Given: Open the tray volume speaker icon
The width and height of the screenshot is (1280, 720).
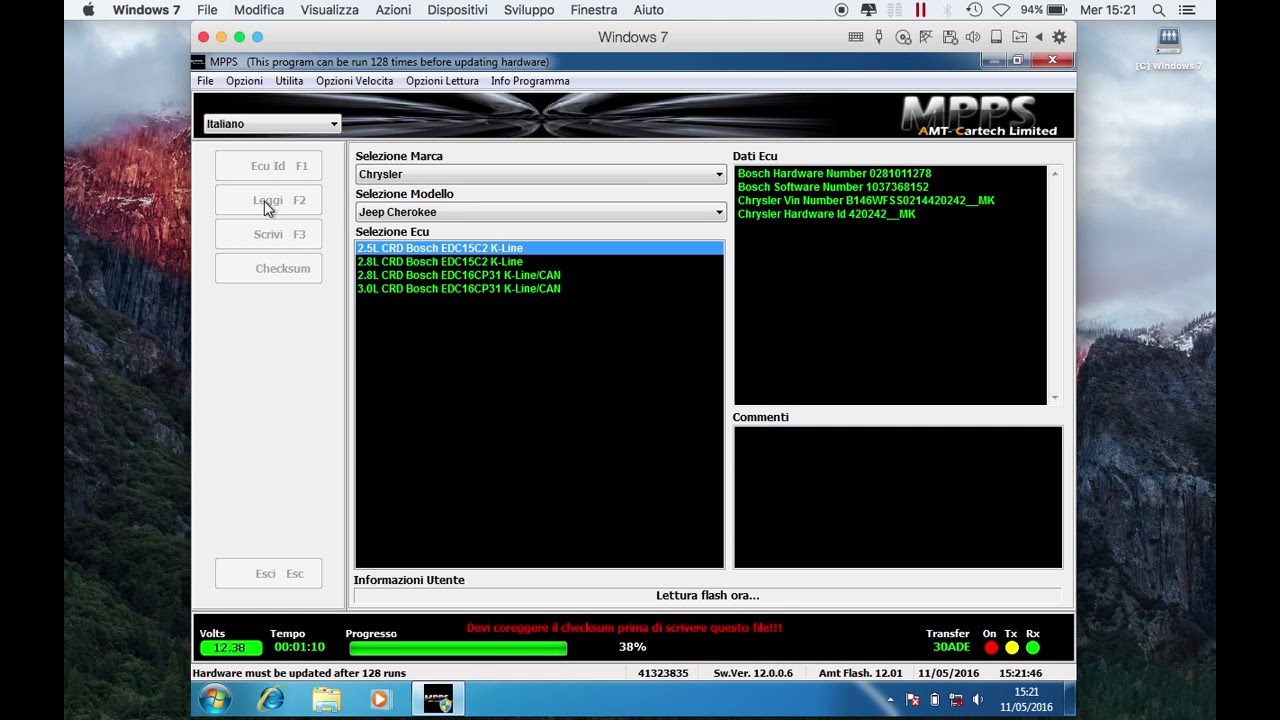Looking at the screenshot, I should pos(978,699).
